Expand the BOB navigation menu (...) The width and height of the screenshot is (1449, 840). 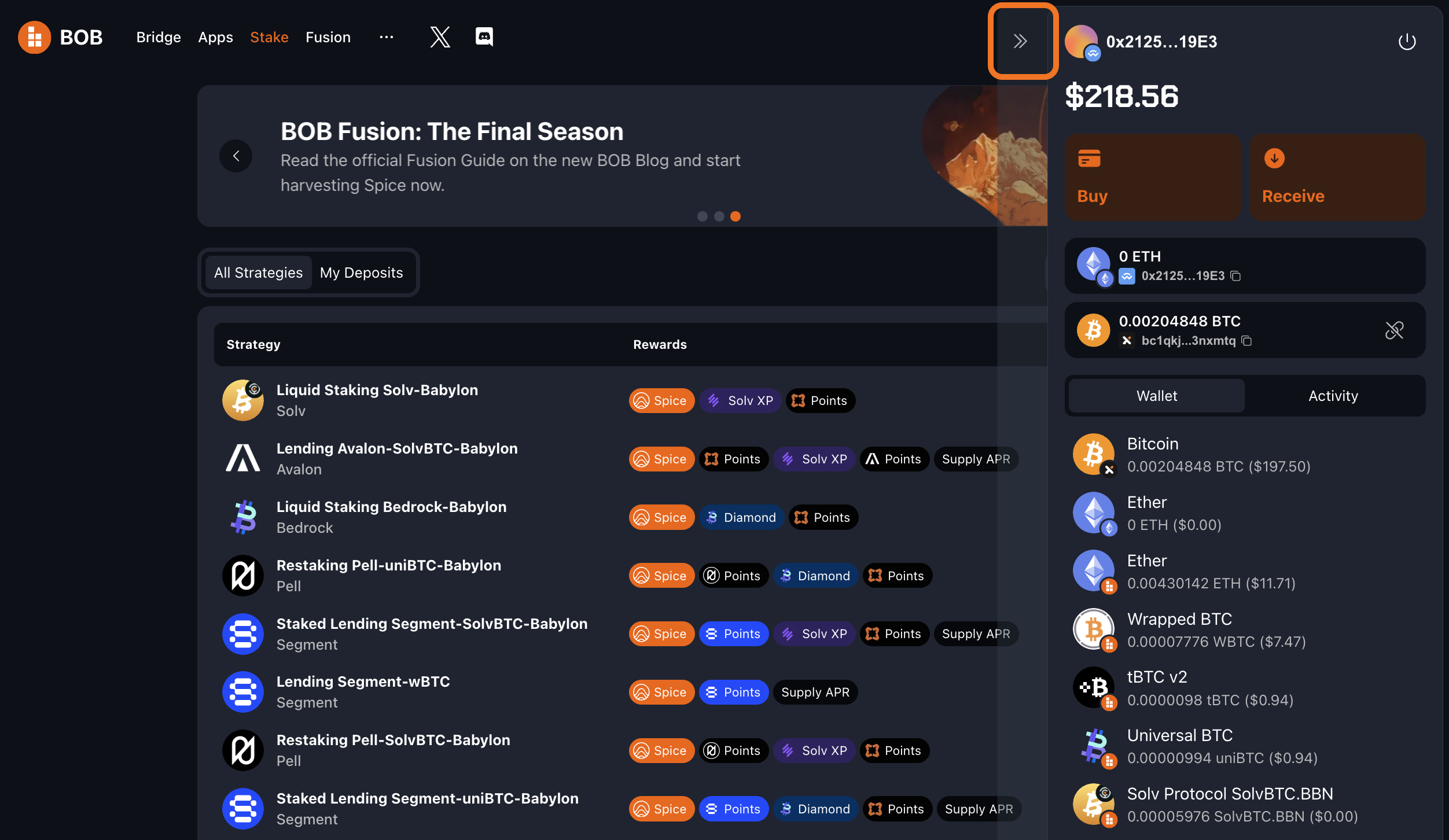[x=386, y=37]
